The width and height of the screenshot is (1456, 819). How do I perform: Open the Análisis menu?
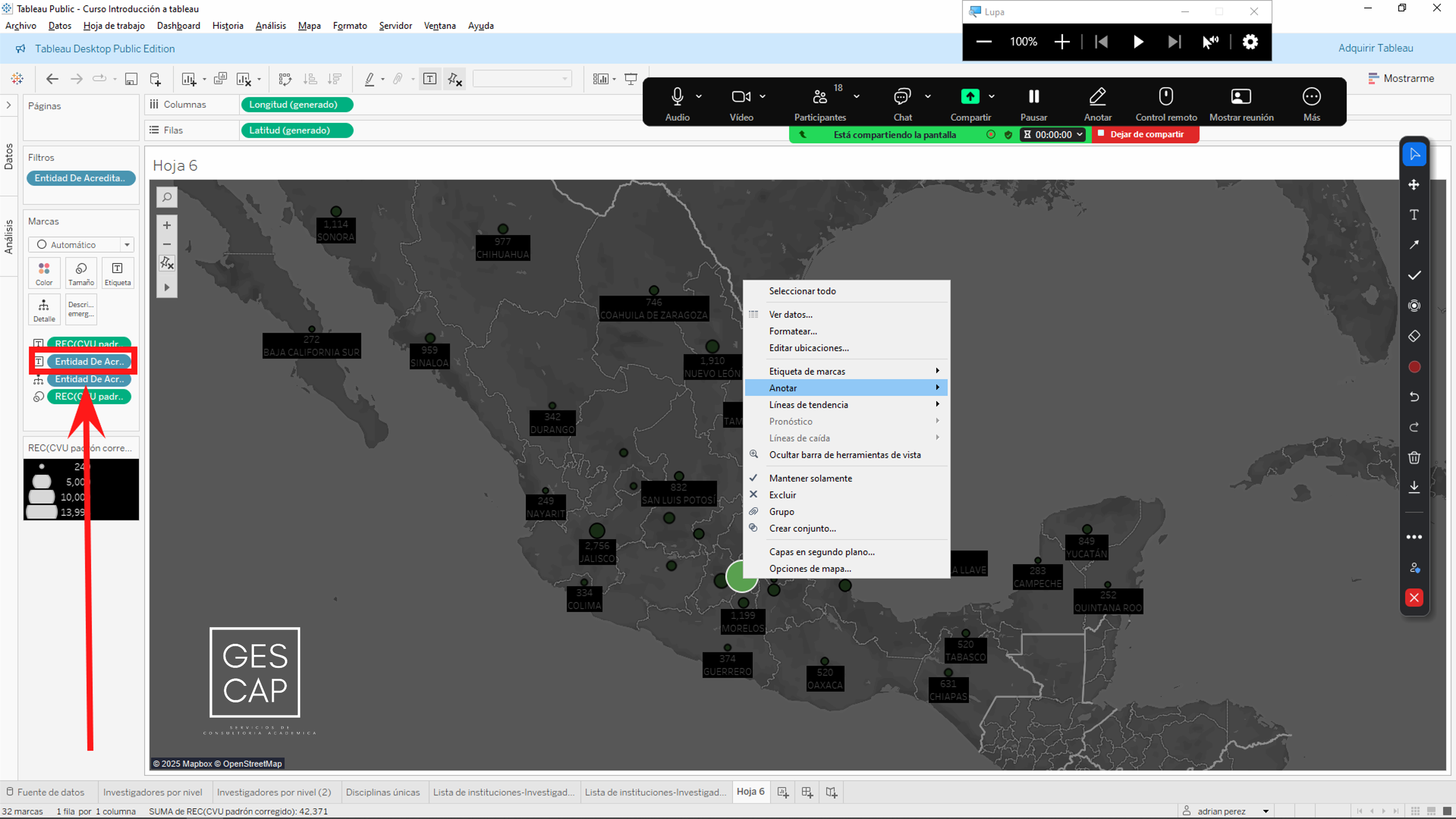(x=270, y=25)
